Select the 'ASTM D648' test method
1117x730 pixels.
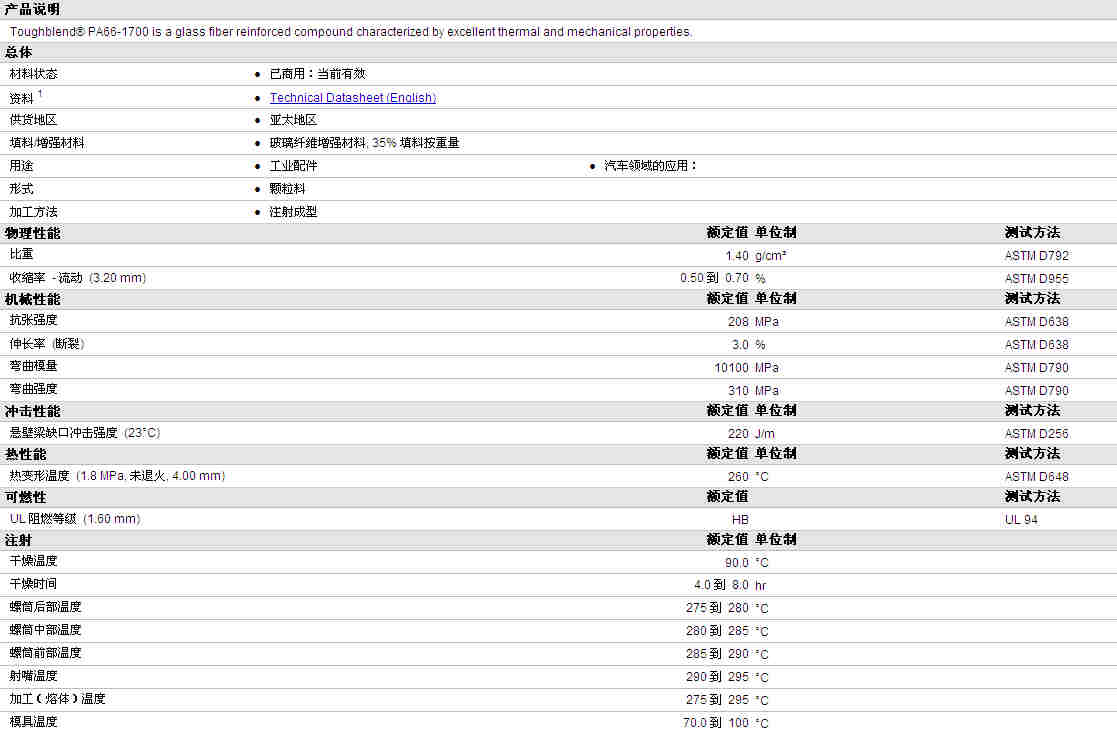[x=1037, y=476]
